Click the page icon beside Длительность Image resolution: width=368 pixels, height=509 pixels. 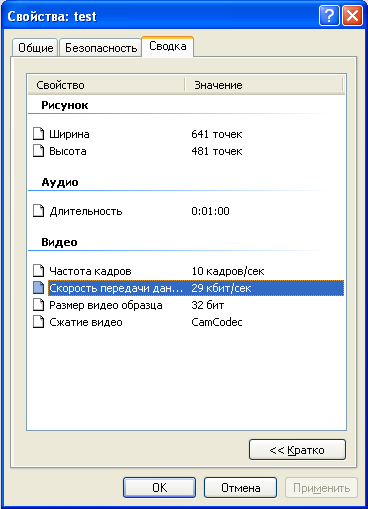click(38, 211)
